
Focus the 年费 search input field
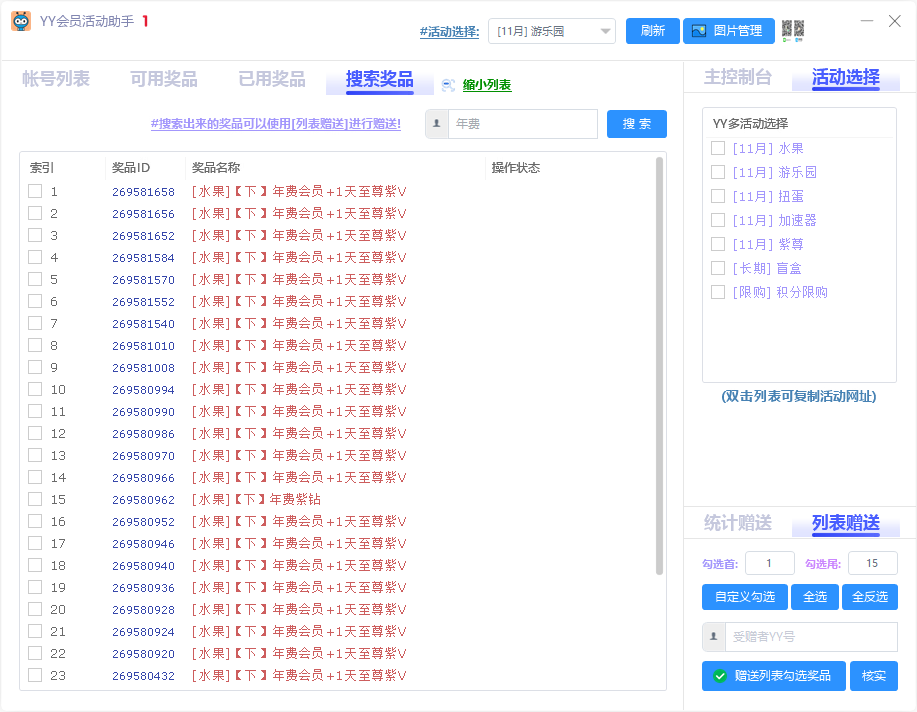pyautogui.click(x=523, y=124)
